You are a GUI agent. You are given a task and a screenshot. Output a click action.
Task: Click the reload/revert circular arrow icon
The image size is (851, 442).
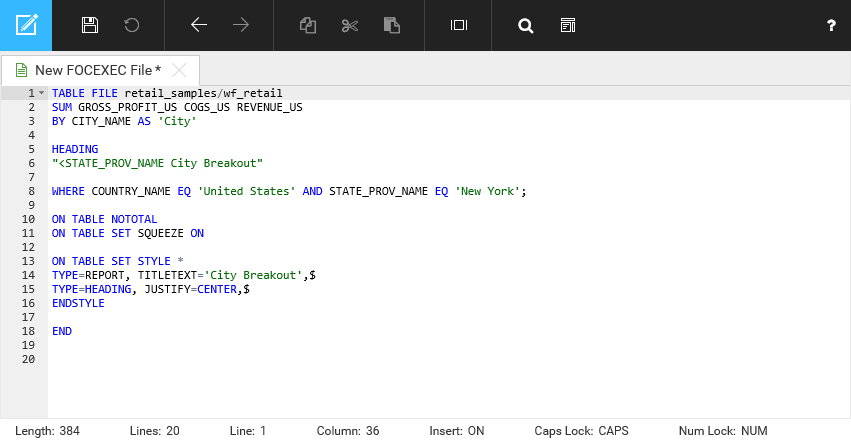tap(132, 25)
